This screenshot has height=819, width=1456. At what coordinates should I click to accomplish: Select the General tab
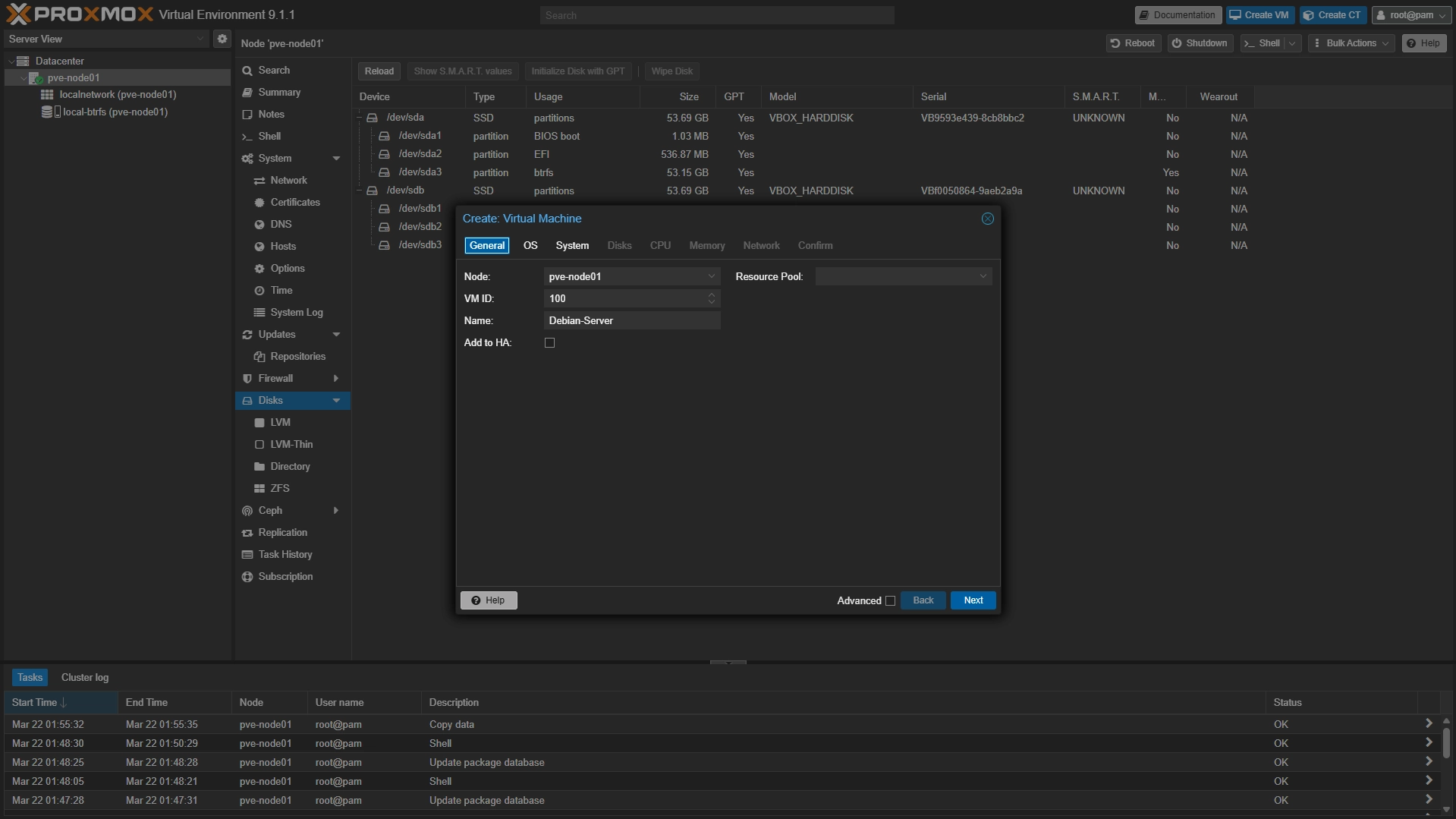[486, 245]
